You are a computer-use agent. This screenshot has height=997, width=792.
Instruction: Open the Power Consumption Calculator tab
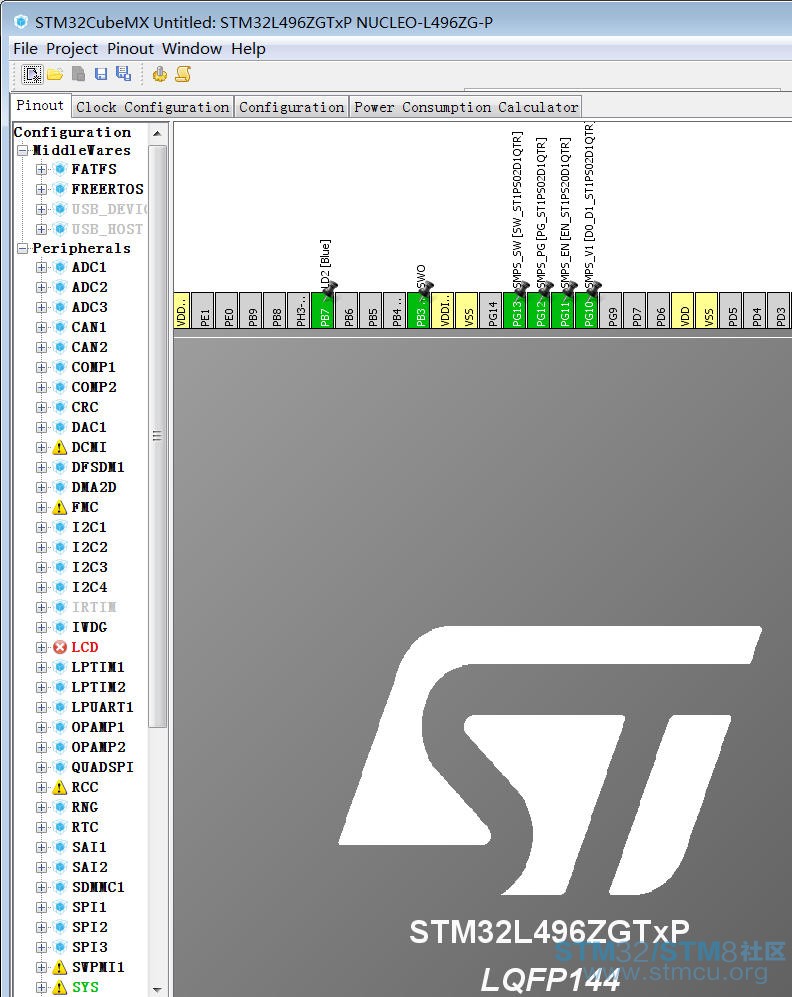click(466, 107)
